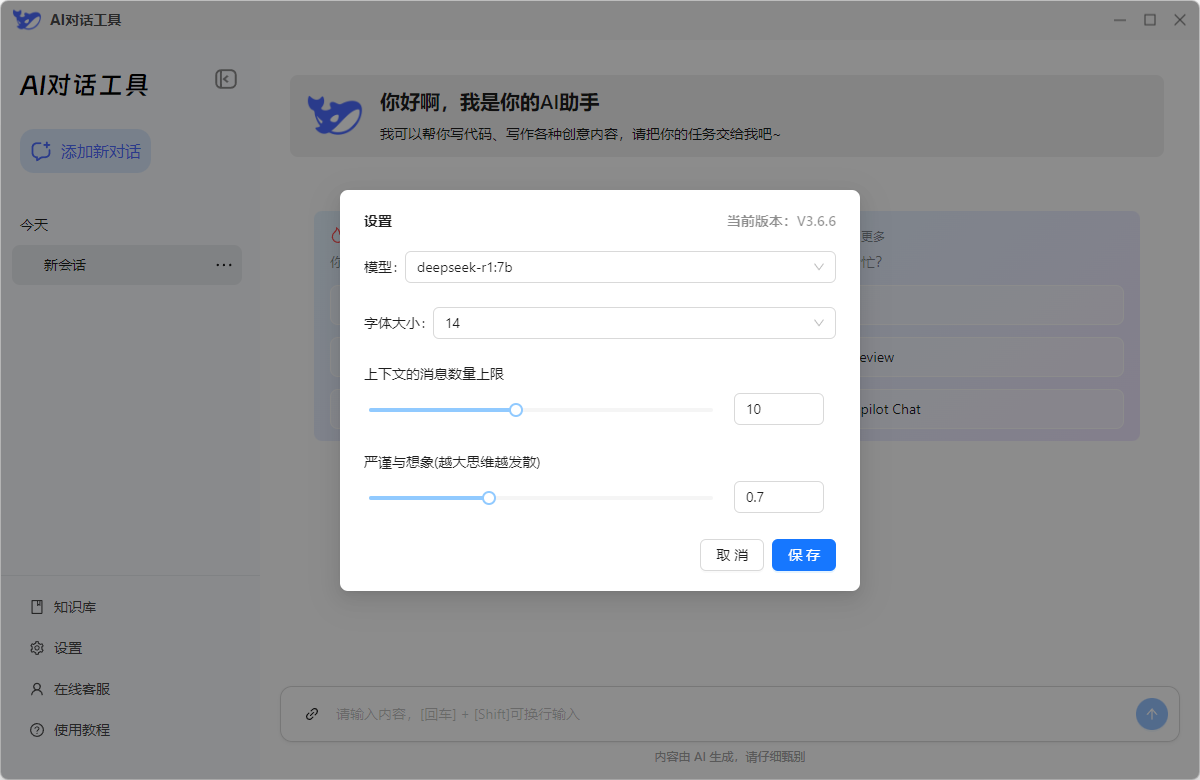The image size is (1200, 780).
Task: Click the message input text area
Action: [730, 714]
